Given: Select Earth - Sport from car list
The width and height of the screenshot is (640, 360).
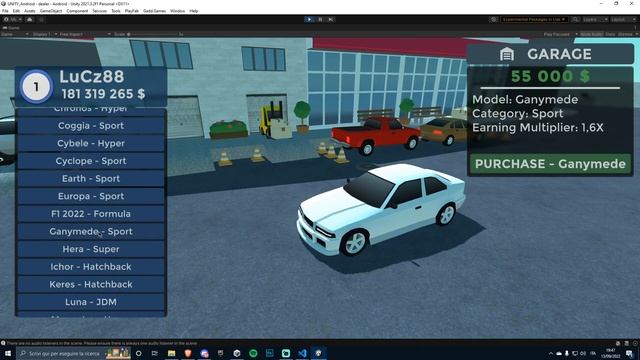Looking at the screenshot, I should (x=91, y=178).
